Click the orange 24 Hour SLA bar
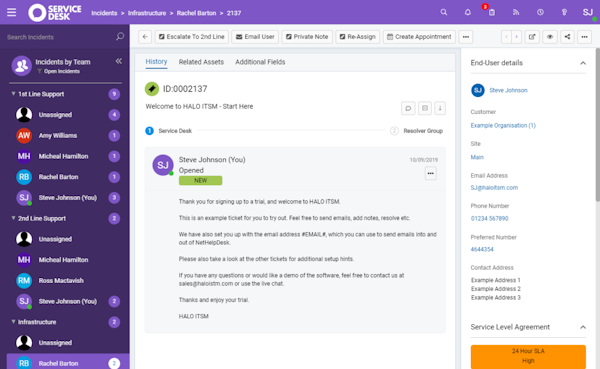The image size is (600, 369). (528, 356)
